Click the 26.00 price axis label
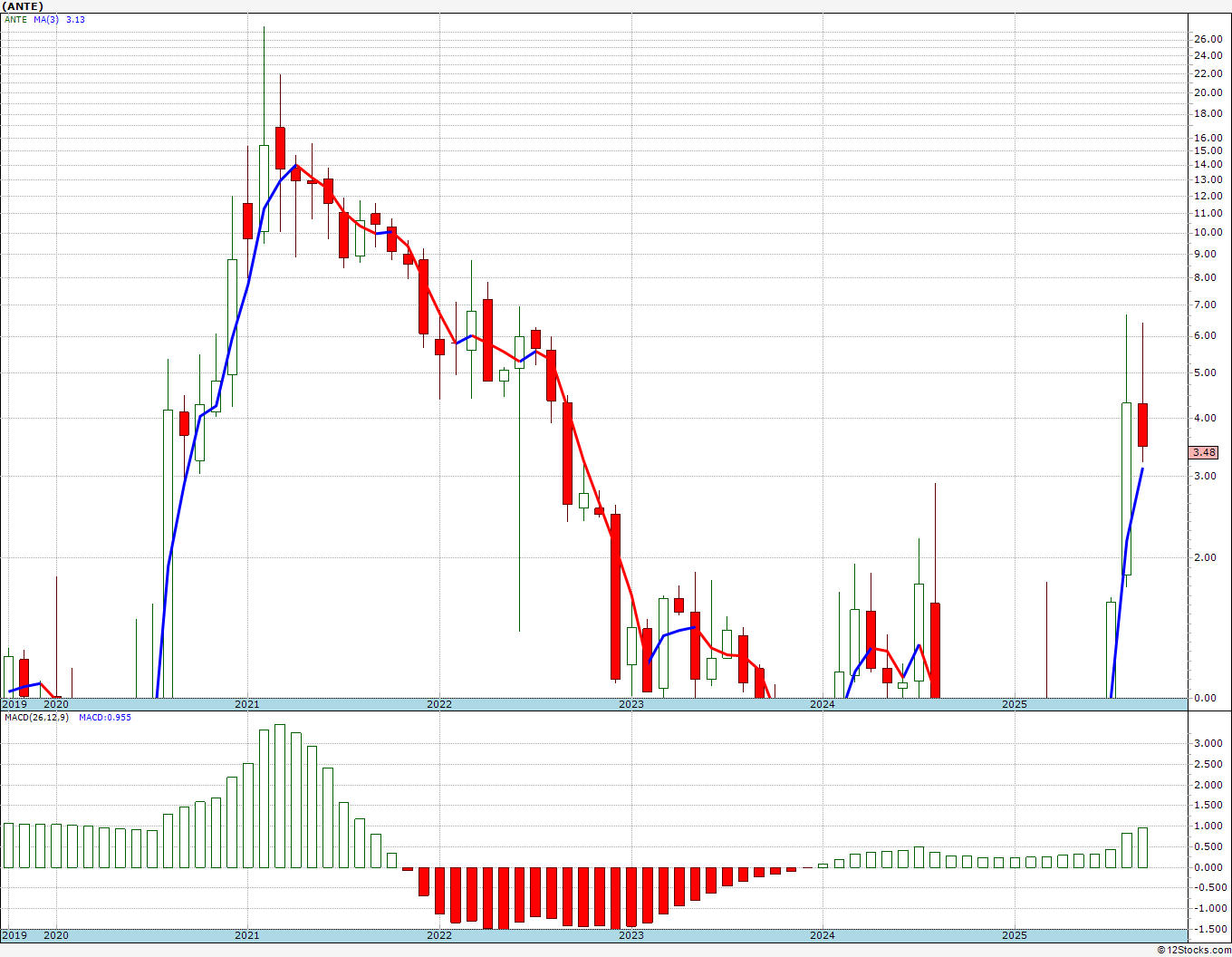1232x957 pixels. [x=1208, y=39]
